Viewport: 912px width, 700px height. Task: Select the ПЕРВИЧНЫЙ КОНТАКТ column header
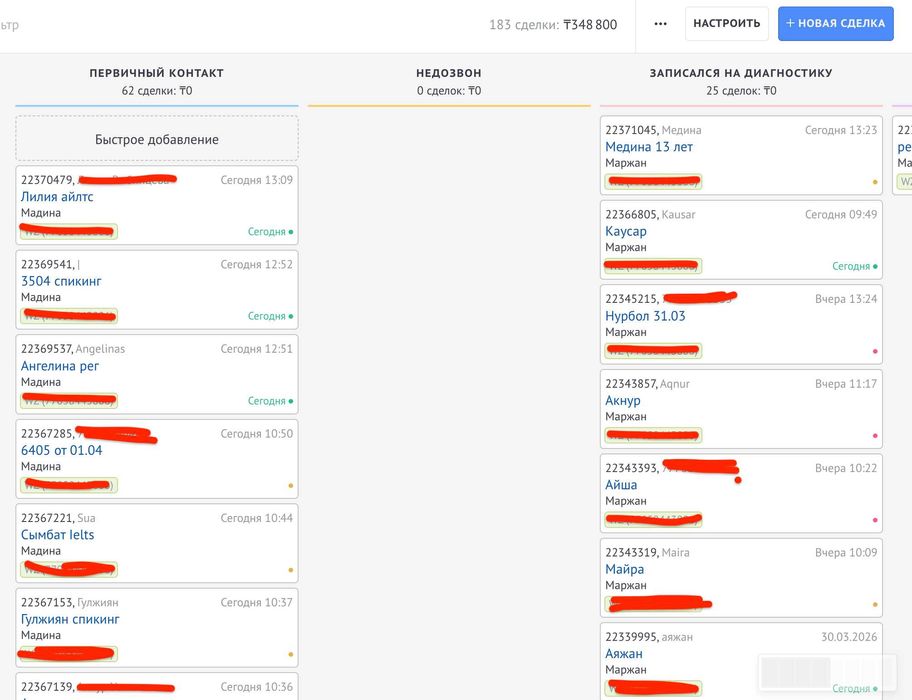click(157, 73)
